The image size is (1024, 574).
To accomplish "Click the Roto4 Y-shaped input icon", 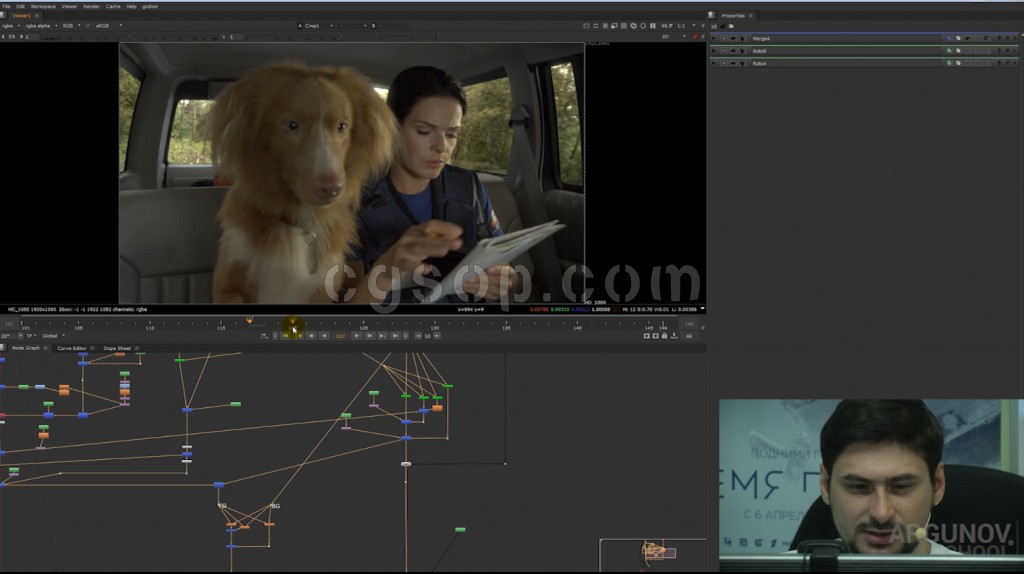I will click(742, 63).
